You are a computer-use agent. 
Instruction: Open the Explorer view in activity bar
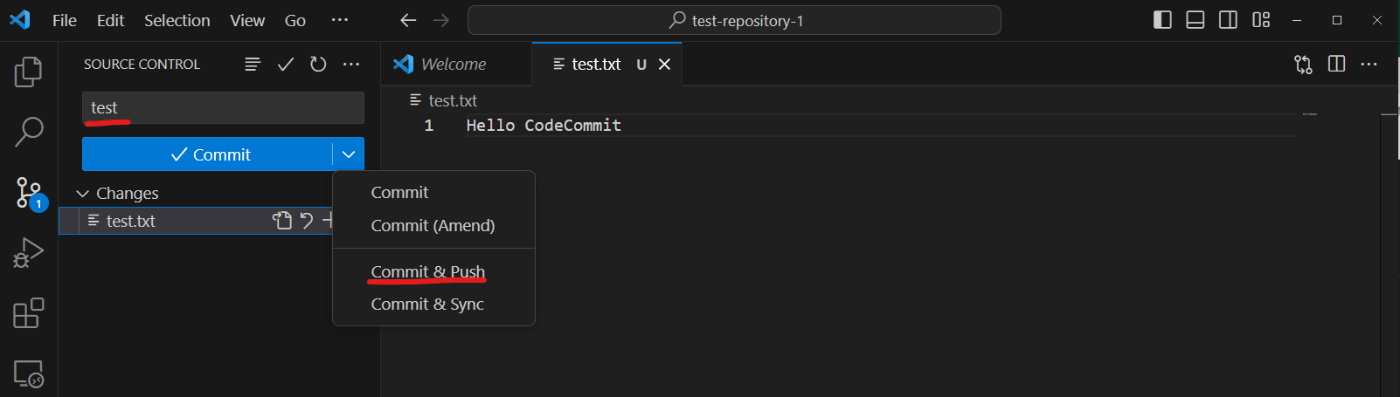point(29,71)
